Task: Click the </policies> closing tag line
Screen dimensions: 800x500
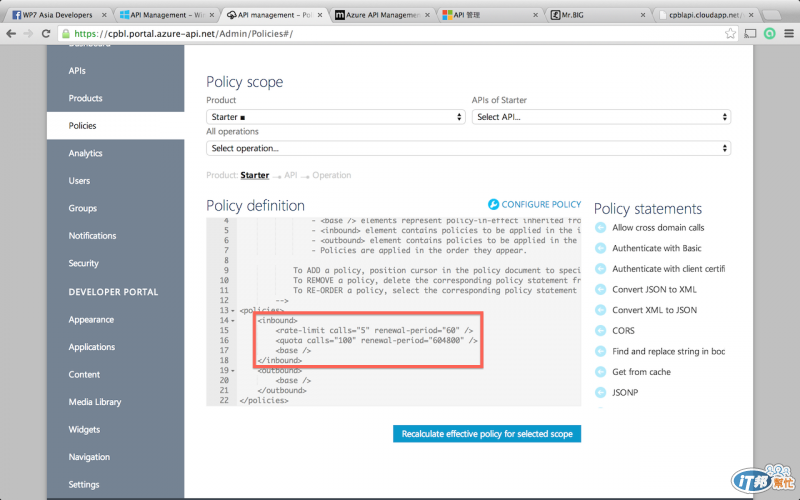Action: click(x=264, y=401)
